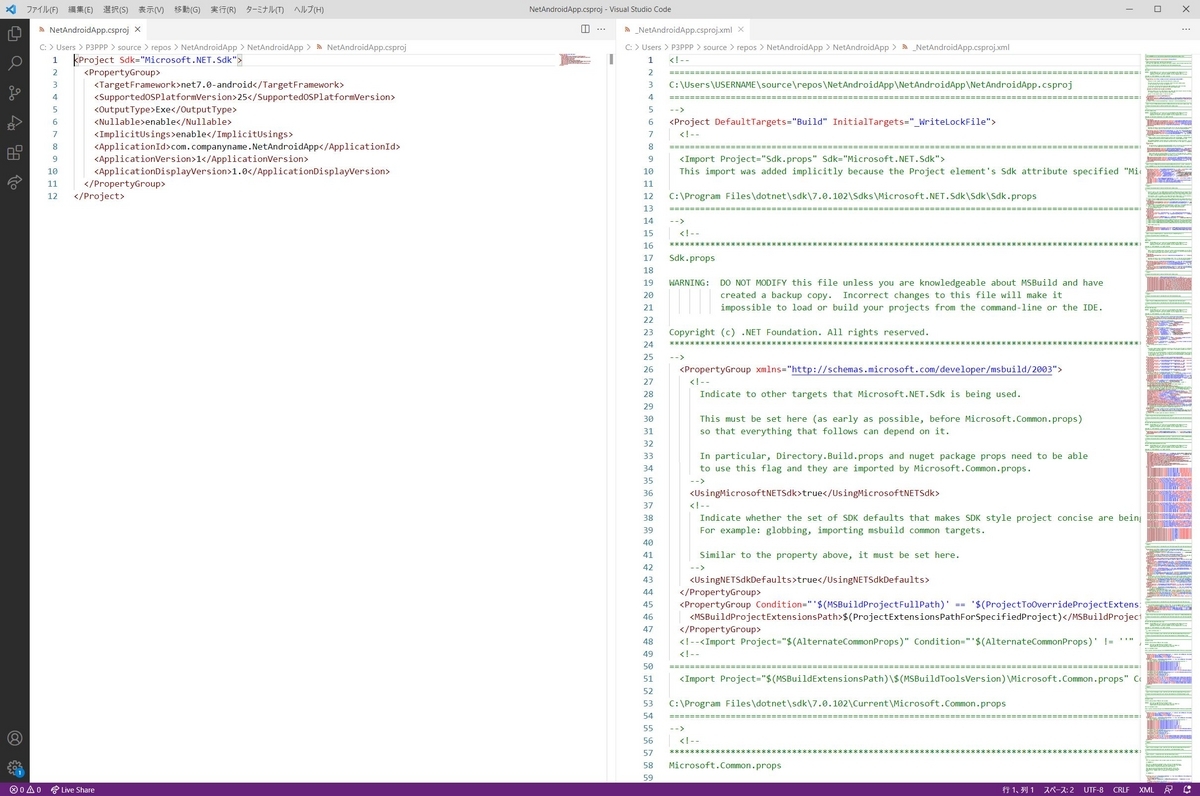1200x796 pixels.
Task: Open more actions for the right editor group
Action: pyautogui.click(x=1188, y=30)
